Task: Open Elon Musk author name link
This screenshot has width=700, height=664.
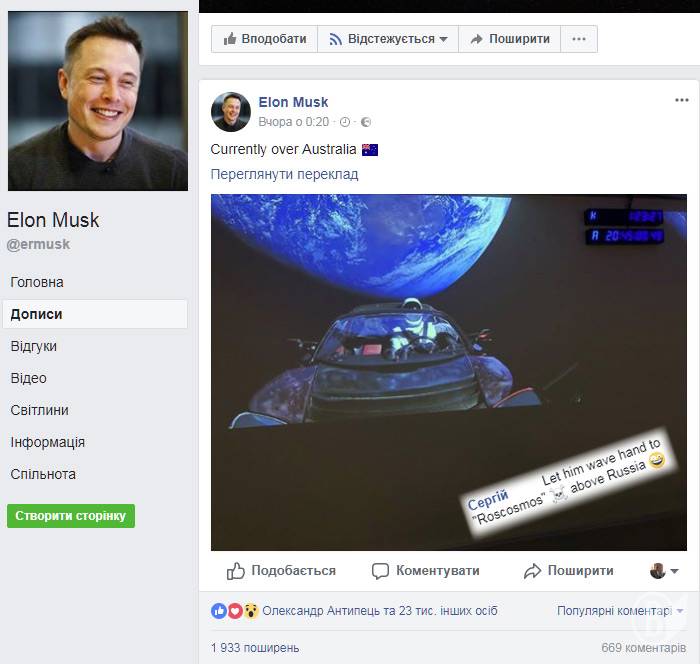Action: pyautogui.click(x=293, y=102)
